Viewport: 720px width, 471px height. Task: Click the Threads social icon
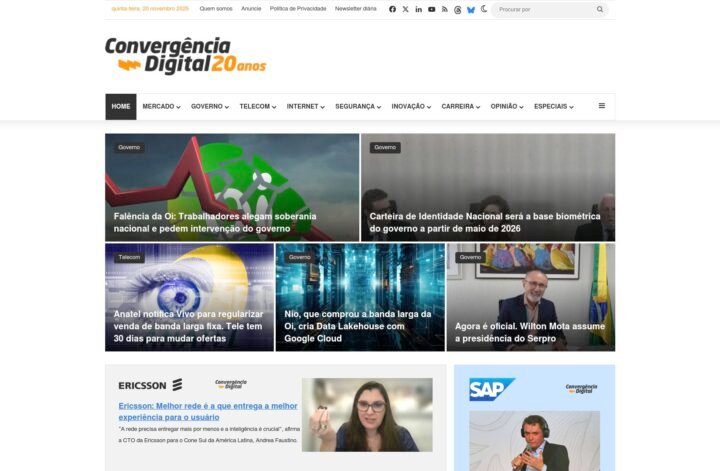click(x=458, y=9)
